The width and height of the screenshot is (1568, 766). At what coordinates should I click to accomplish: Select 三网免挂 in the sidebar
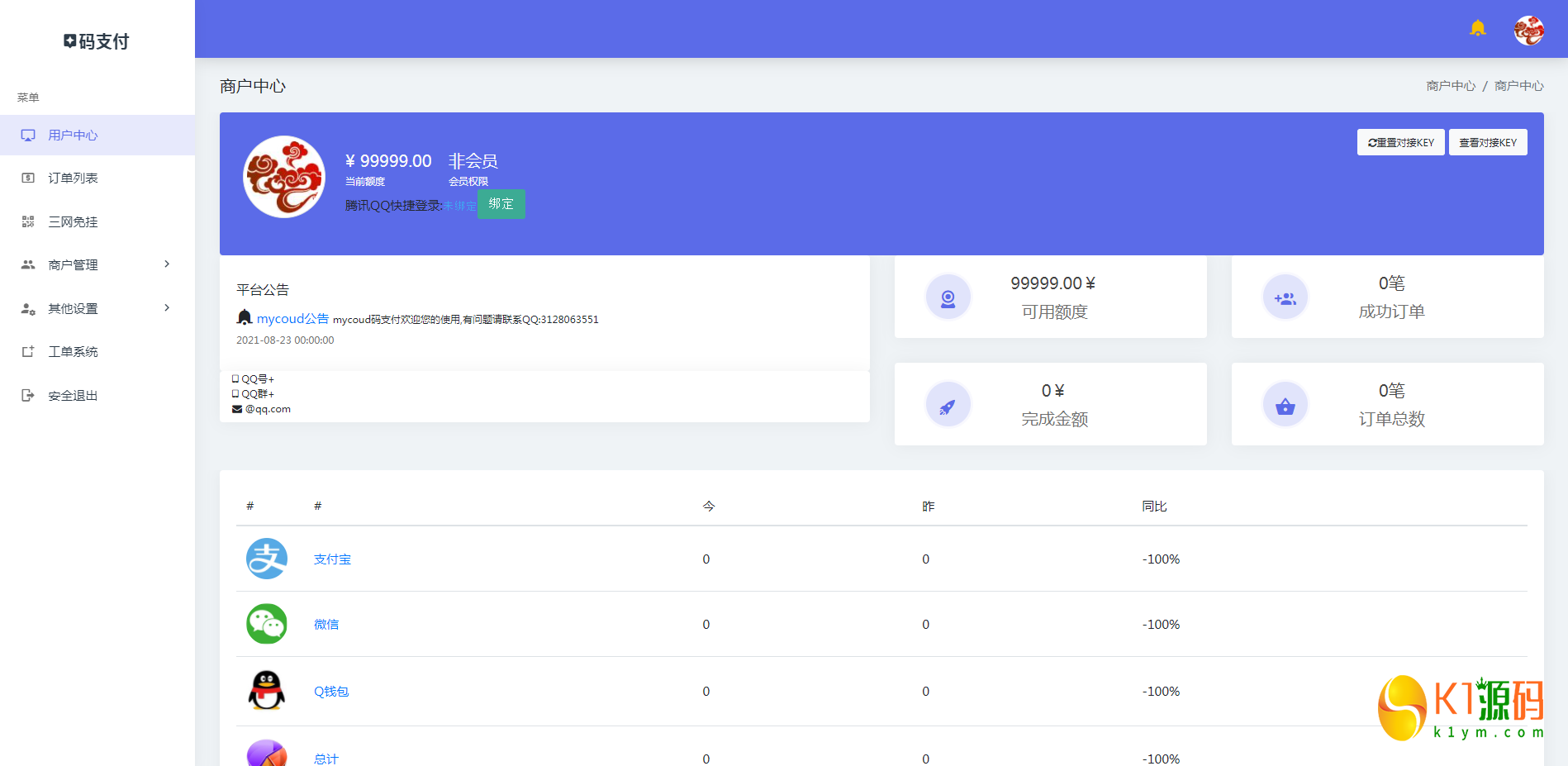point(73,221)
